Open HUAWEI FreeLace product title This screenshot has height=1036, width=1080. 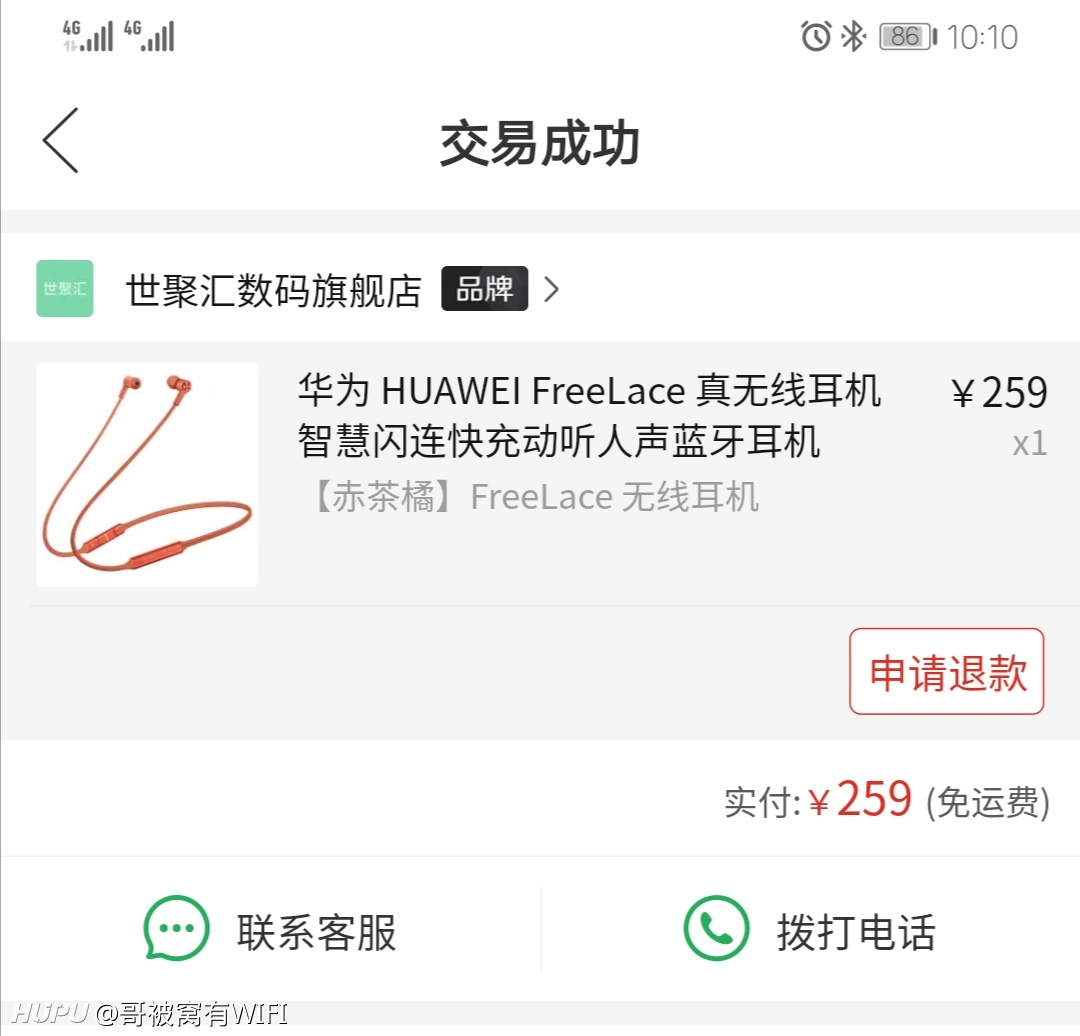[590, 415]
